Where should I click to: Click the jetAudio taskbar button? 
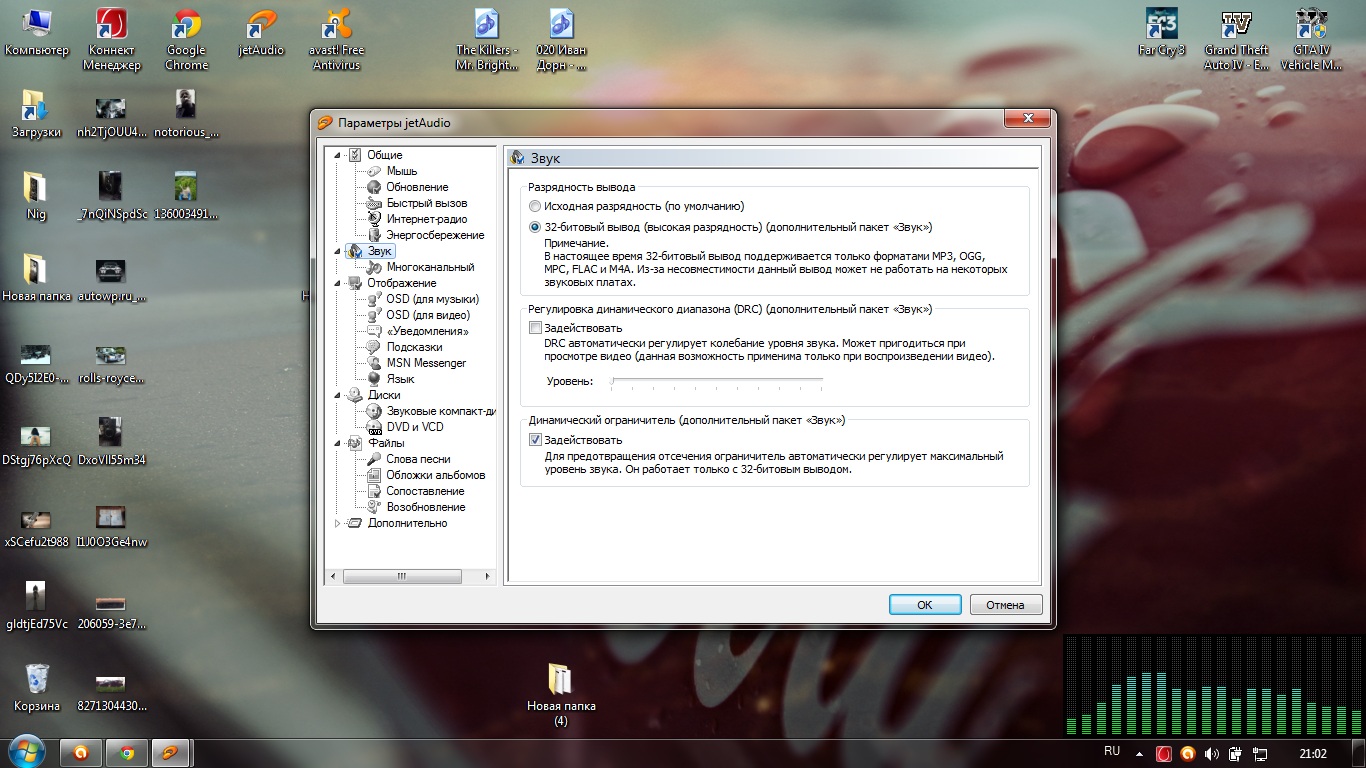pos(170,753)
